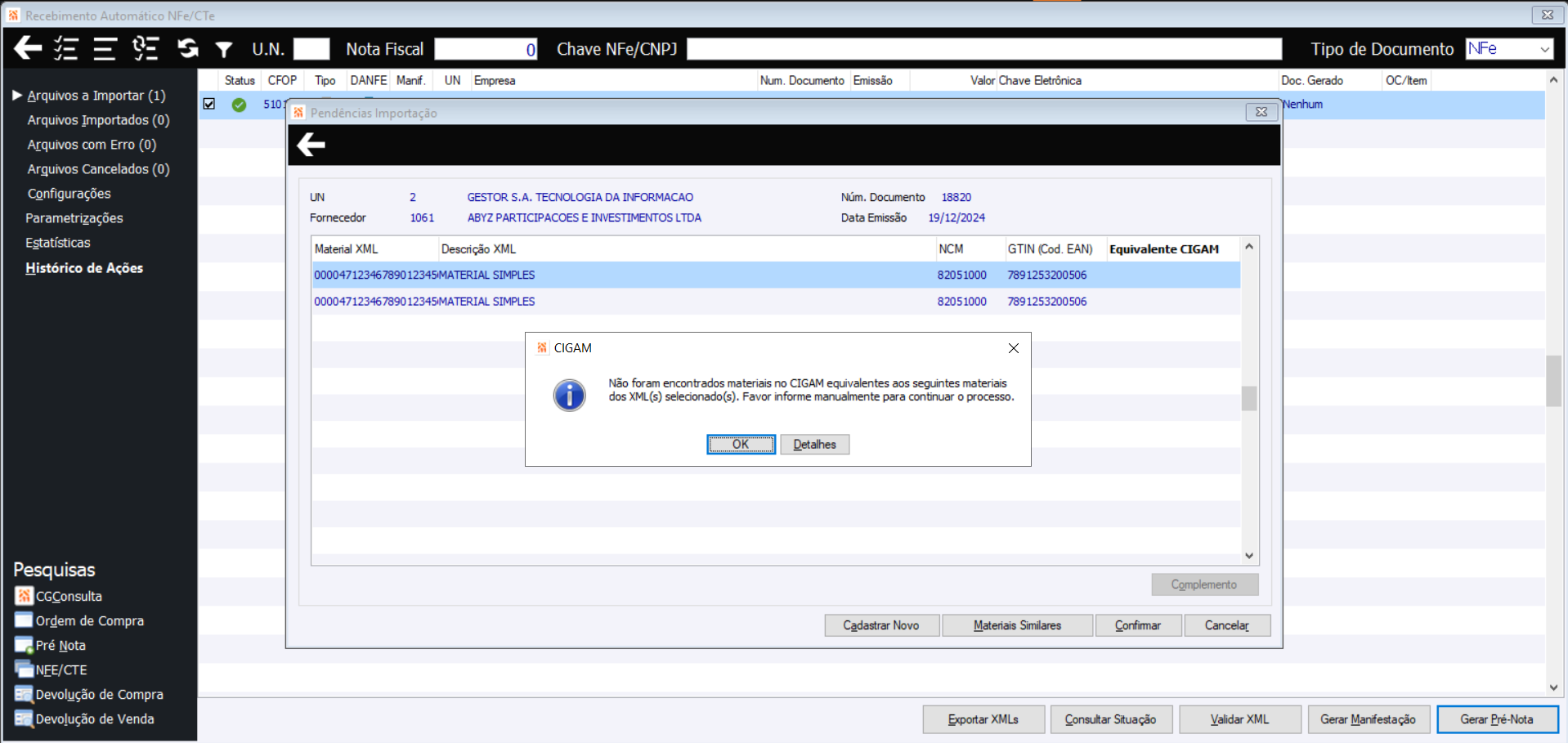Click the Pré Nota icon

(x=24, y=645)
